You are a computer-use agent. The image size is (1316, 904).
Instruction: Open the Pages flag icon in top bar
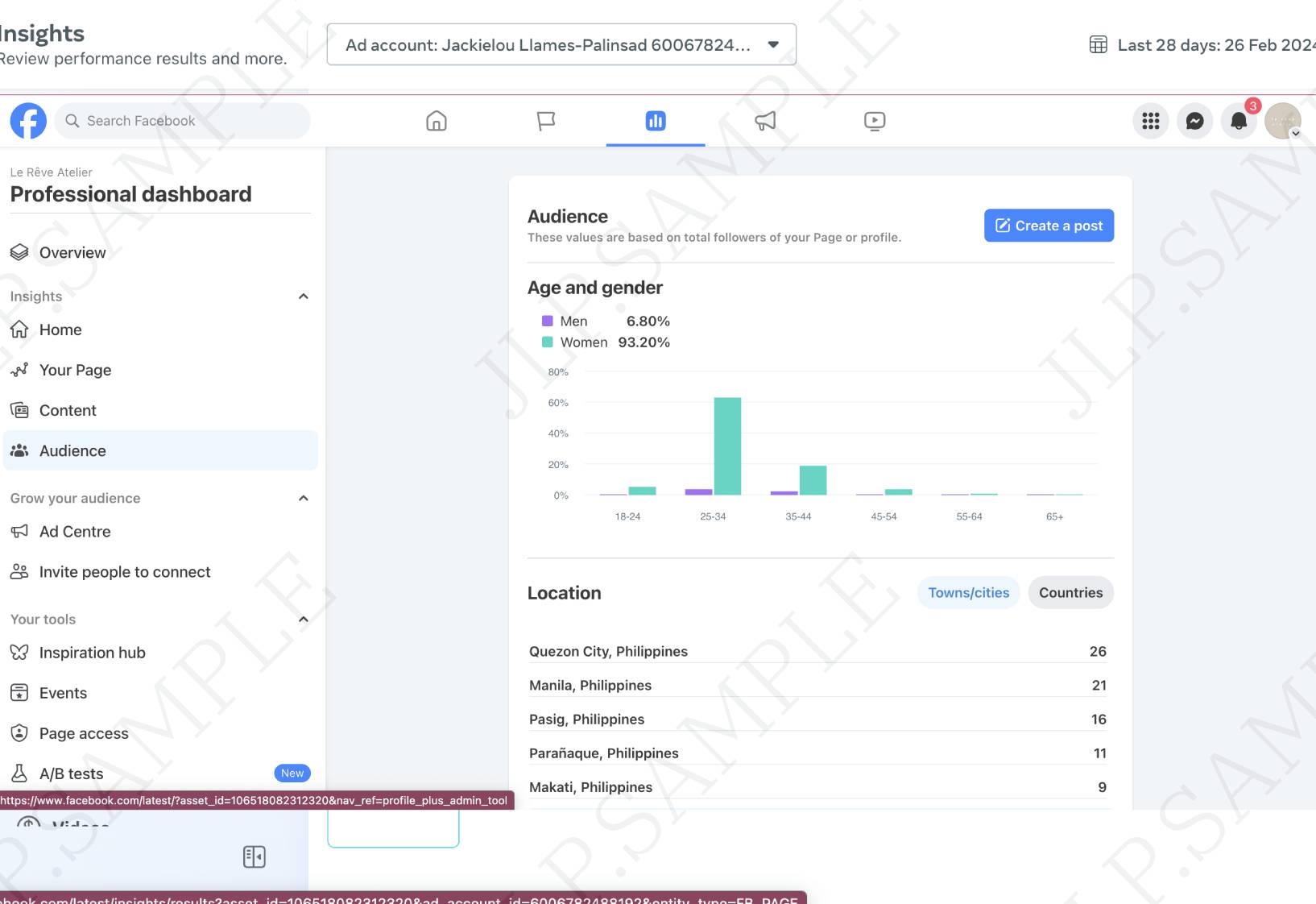point(546,121)
